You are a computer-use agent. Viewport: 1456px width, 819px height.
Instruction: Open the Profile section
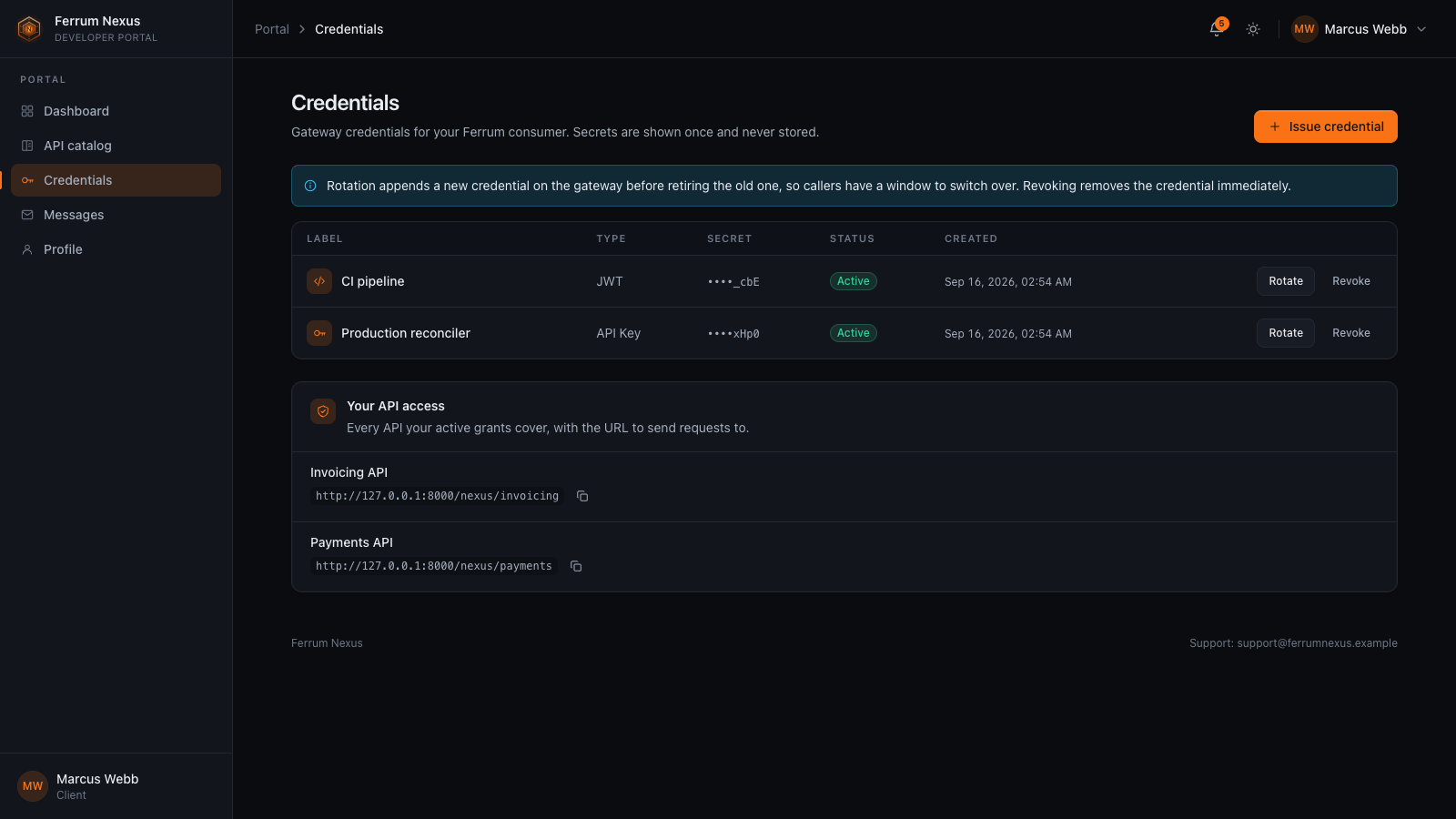tap(116, 249)
